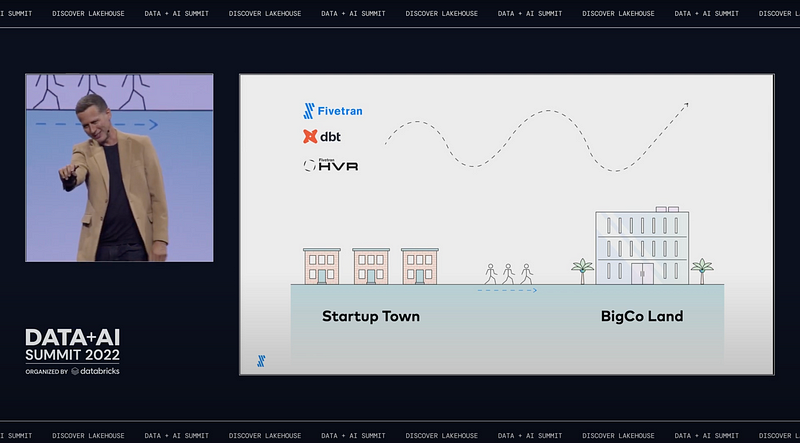Click the Fivetran logo on the slide
The height and width of the screenshot is (443, 800).
[333, 111]
